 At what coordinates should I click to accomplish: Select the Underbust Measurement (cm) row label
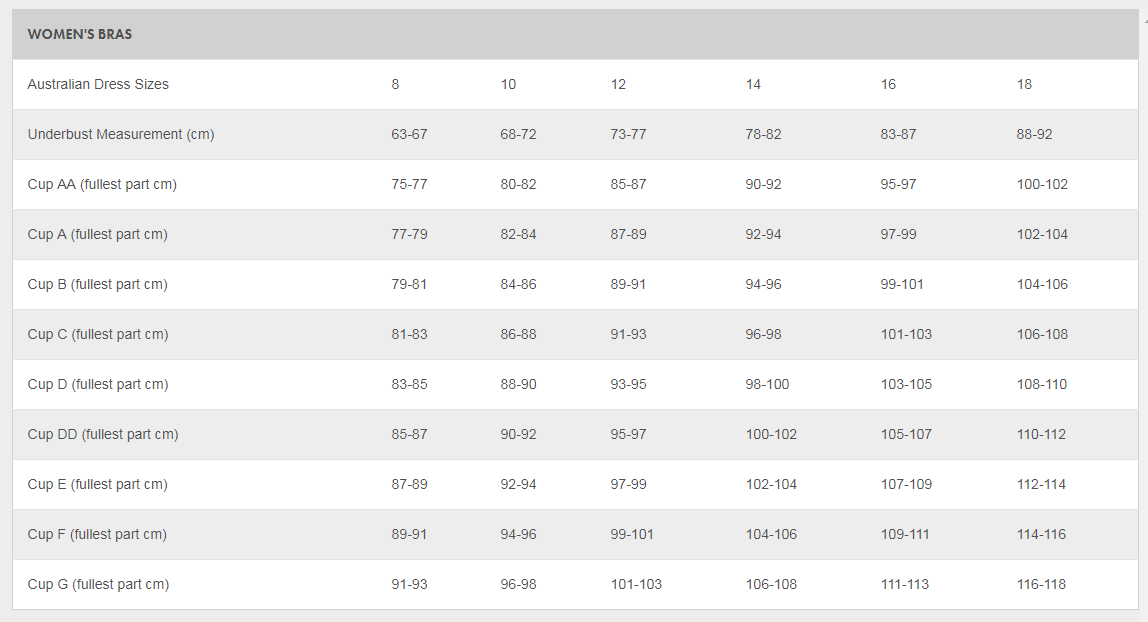tap(121, 135)
